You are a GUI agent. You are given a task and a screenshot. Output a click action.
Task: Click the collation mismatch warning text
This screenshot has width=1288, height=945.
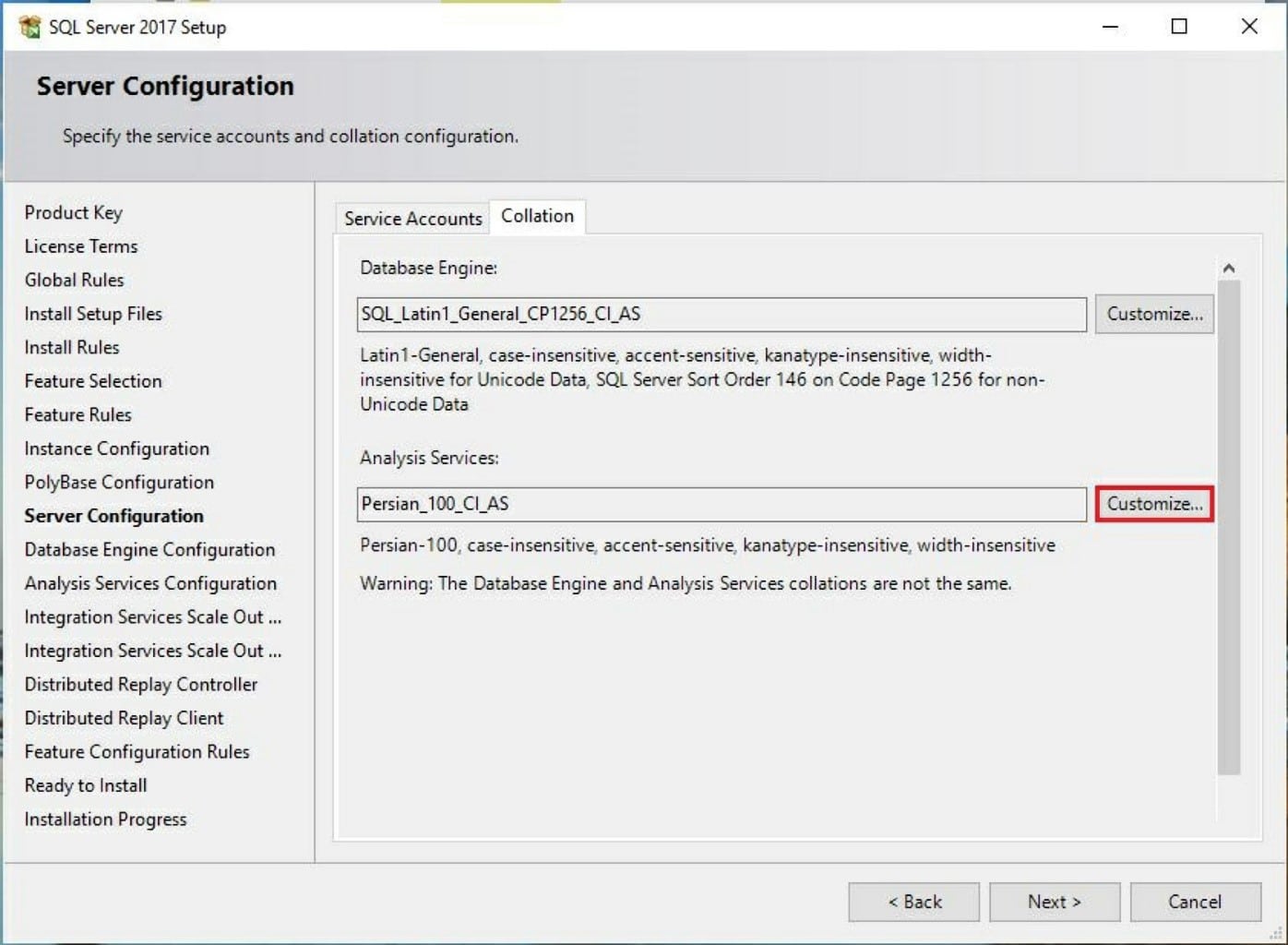point(686,583)
